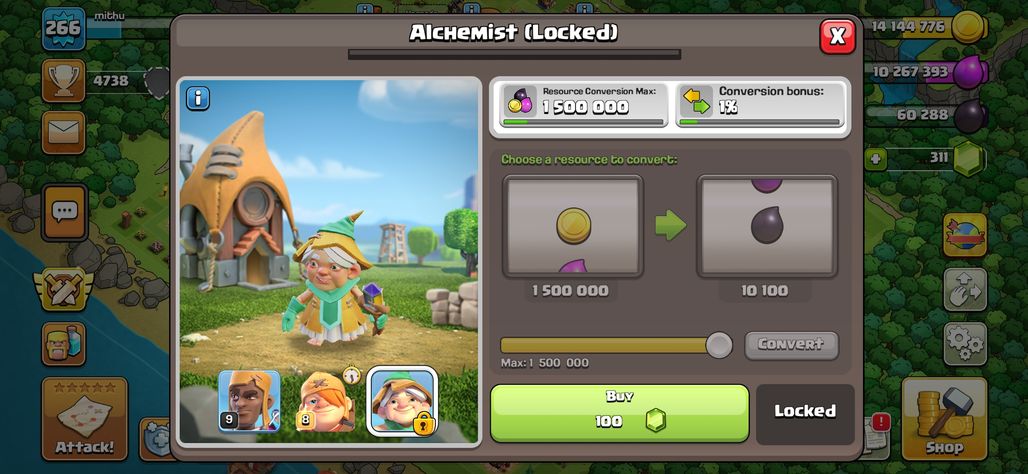Open the settings gears icon
This screenshot has height=474, width=1028.
tap(965, 344)
